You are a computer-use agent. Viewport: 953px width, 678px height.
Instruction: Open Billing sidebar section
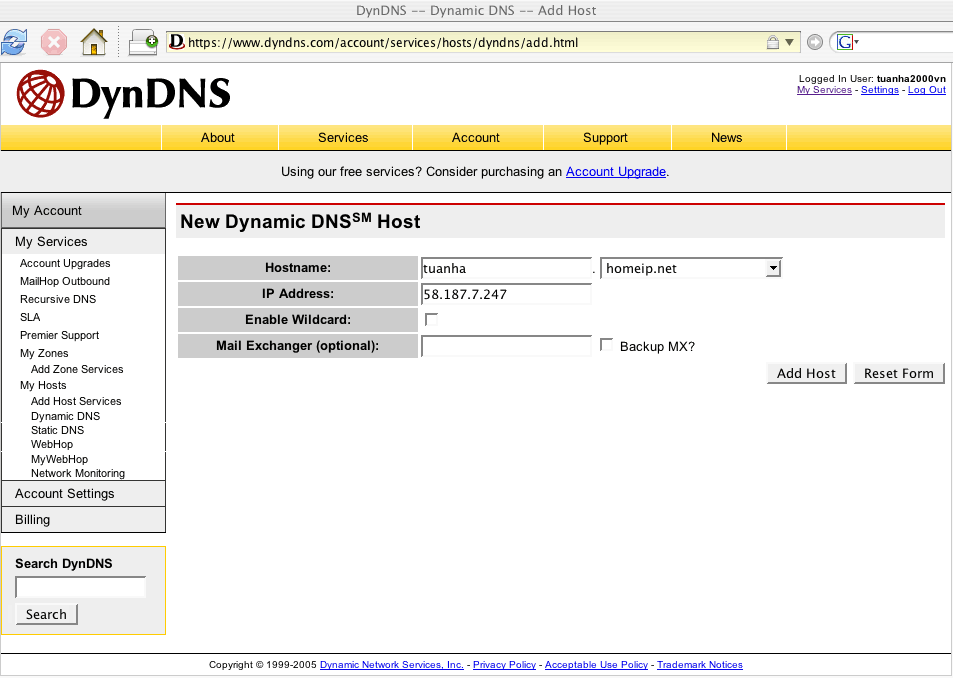click(83, 520)
